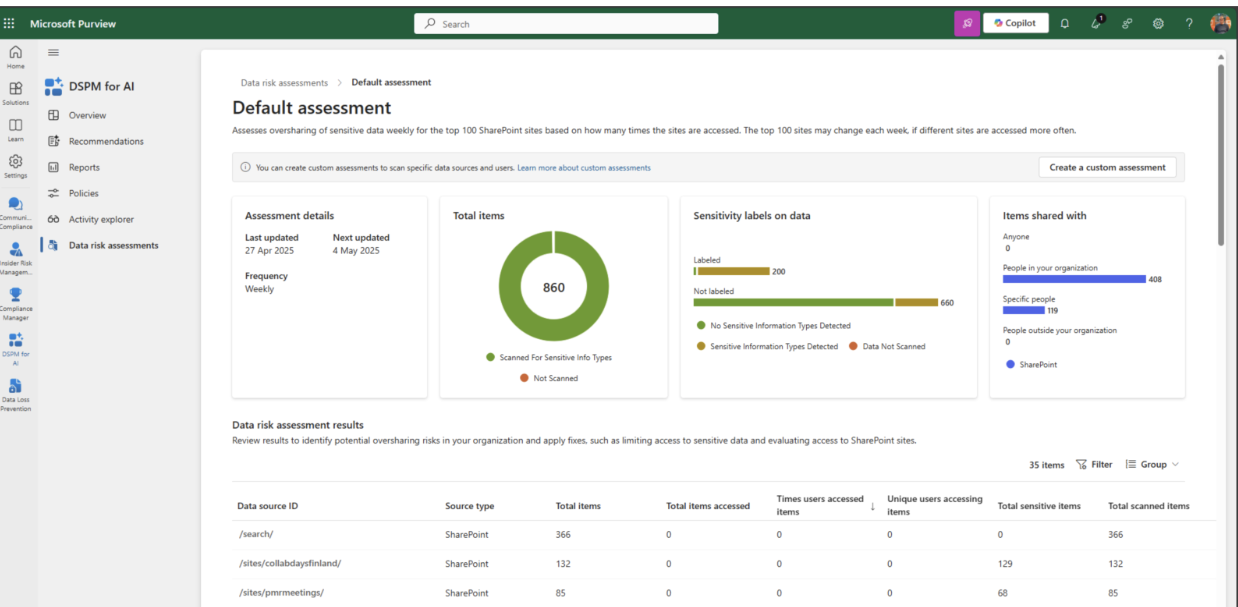Click the 129 sensitive items cell
Viewport: 1238px width, 607px height.
(x=1005, y=564)
